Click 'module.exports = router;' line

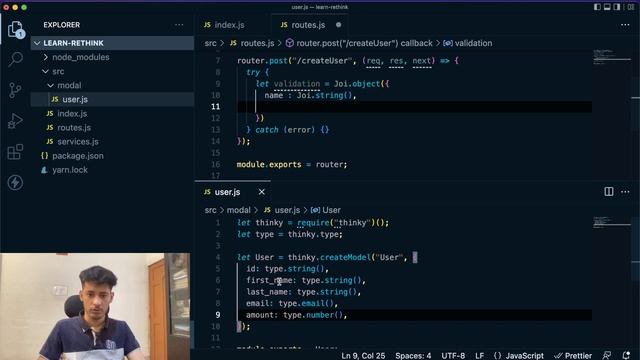292,164
